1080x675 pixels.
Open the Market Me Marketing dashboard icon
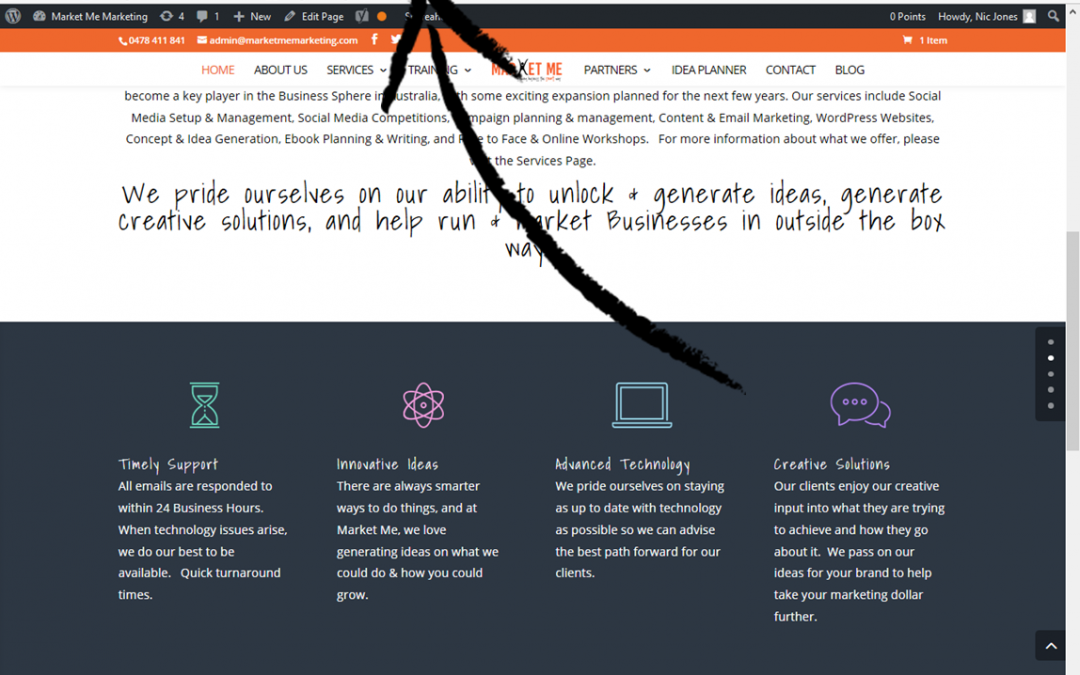point(39,16)
